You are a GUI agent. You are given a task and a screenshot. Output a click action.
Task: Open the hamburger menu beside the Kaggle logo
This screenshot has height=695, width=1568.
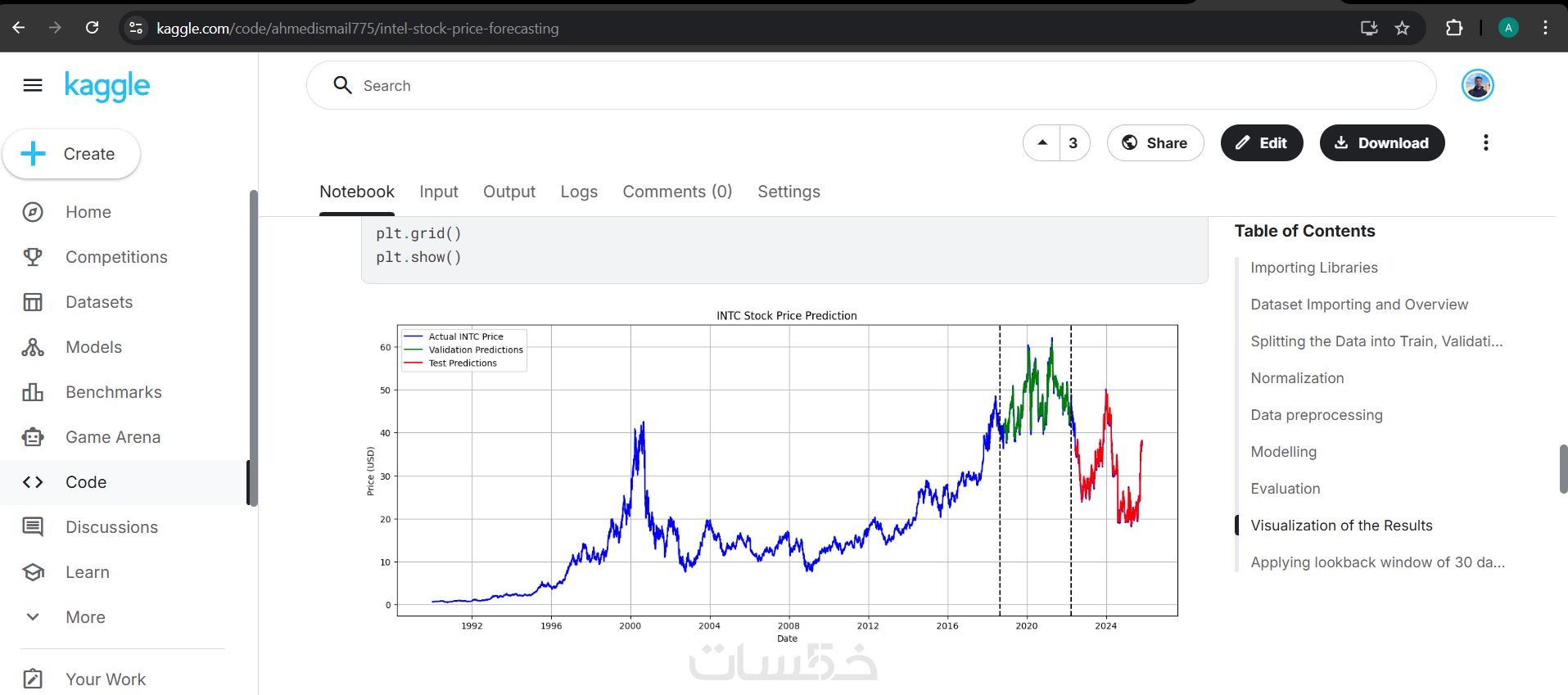click(x=33, y=85)
